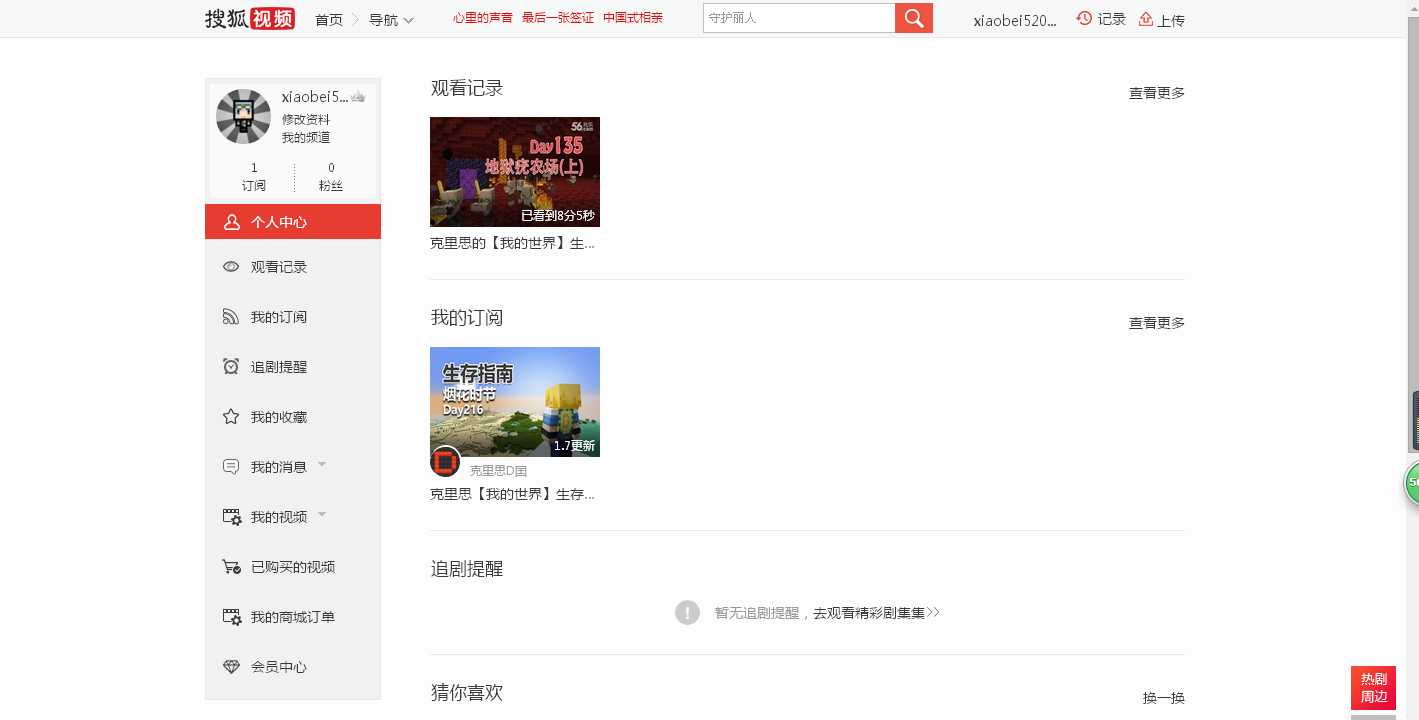Click 换一换 beside 猜你喜欢
Screen dimensions: 1419x720
(x=1164, y=698)
